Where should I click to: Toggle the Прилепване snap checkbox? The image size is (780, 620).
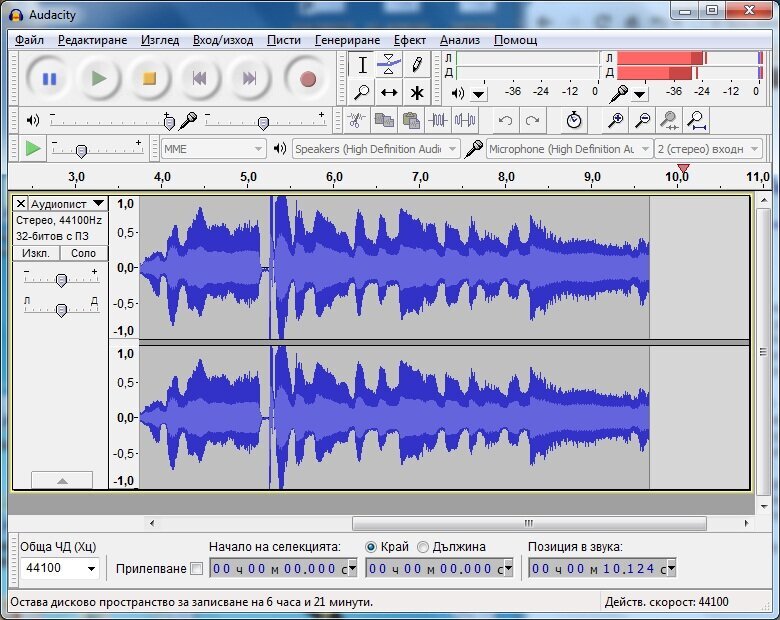point(196,568)
